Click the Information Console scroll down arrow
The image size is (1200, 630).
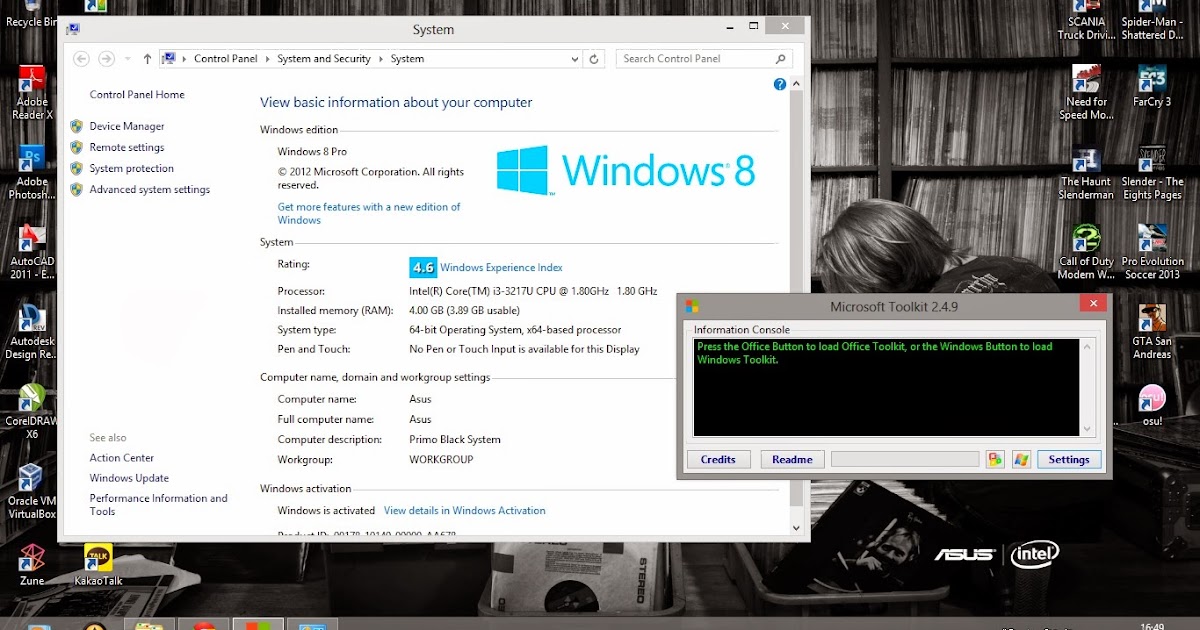pos(1088,429)
